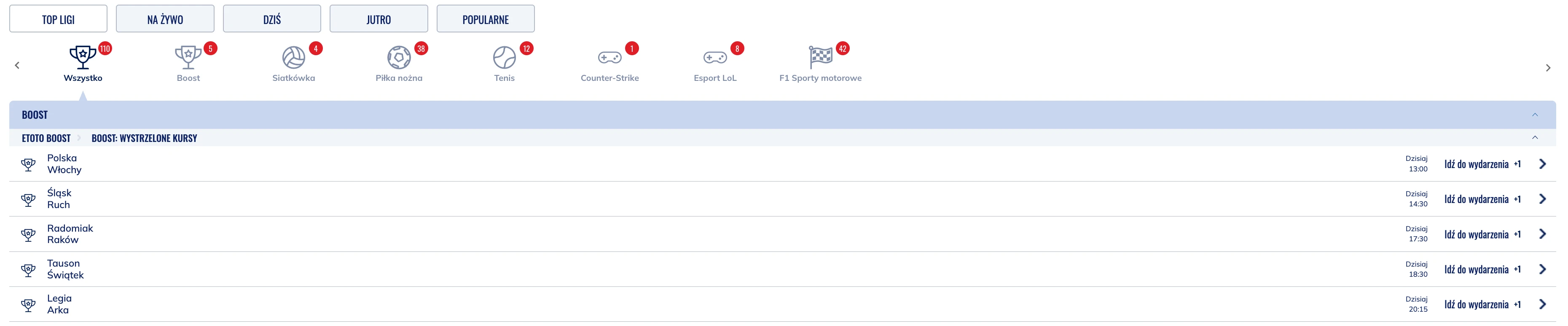Open the TOP LIGI tab

pos(59,19)
